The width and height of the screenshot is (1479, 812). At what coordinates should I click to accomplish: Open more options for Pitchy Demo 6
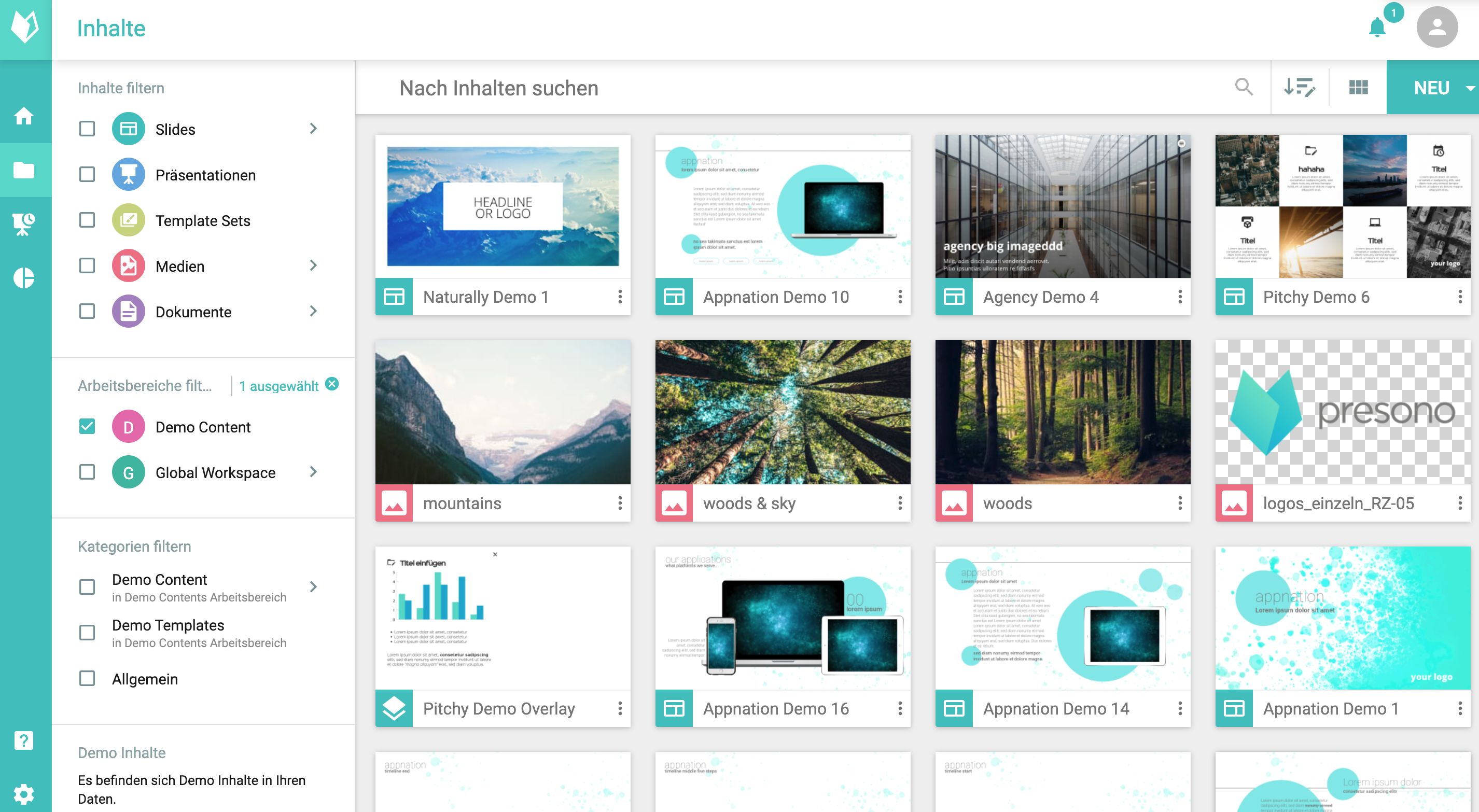click(1460, 297)
